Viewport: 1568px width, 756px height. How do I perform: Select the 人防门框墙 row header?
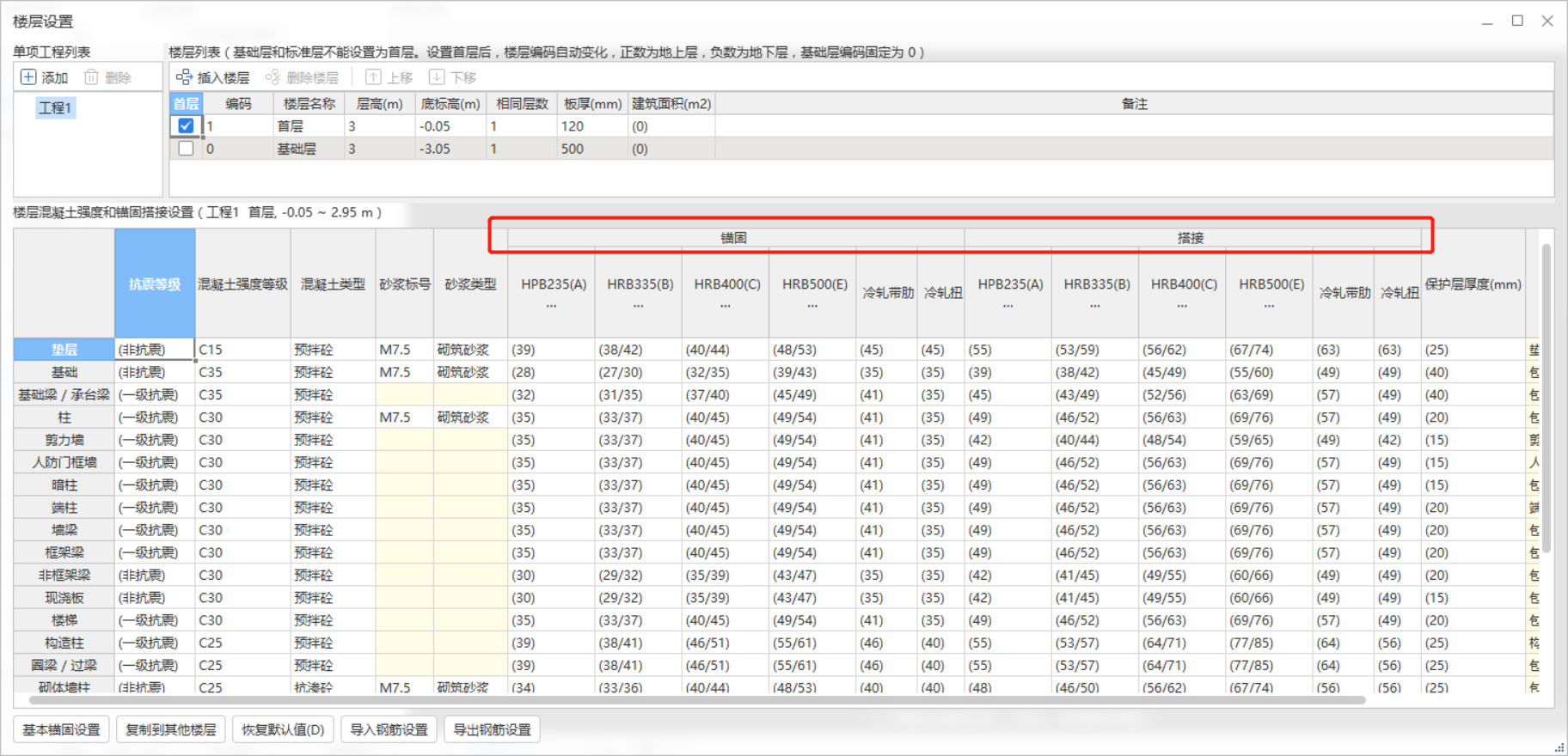tap(64, 462)
